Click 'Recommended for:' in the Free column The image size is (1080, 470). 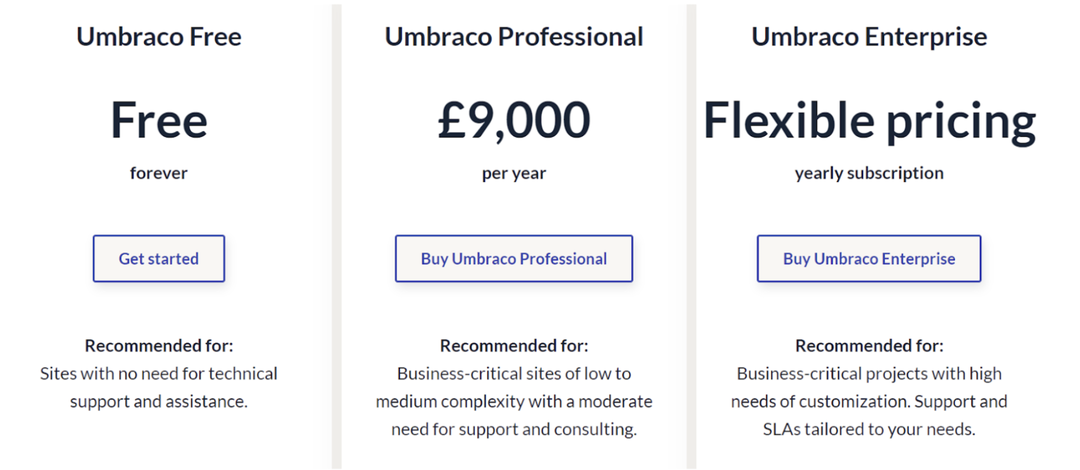159,345
